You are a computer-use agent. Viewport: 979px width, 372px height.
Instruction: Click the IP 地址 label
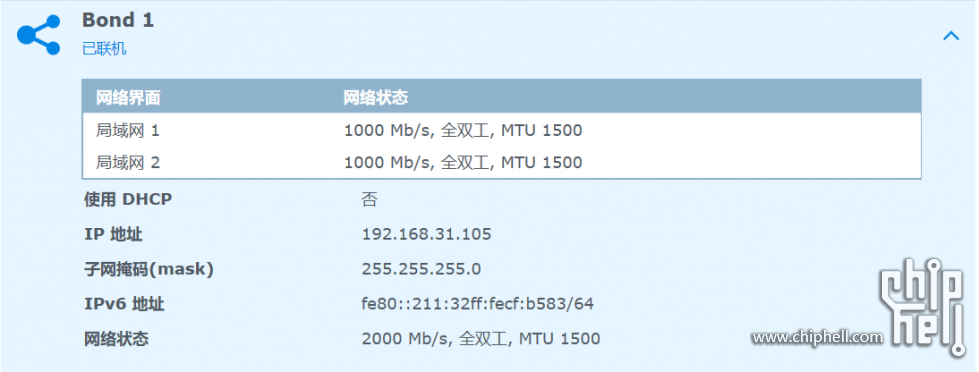point(113,234)
